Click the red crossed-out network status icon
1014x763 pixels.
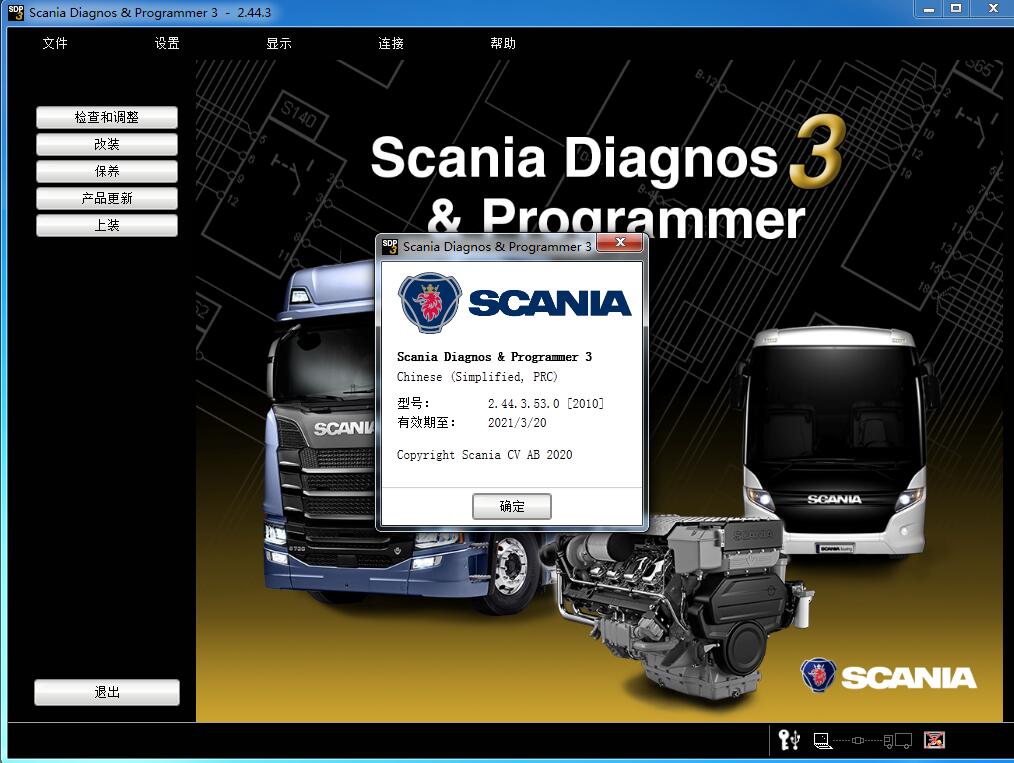(934, 740)
